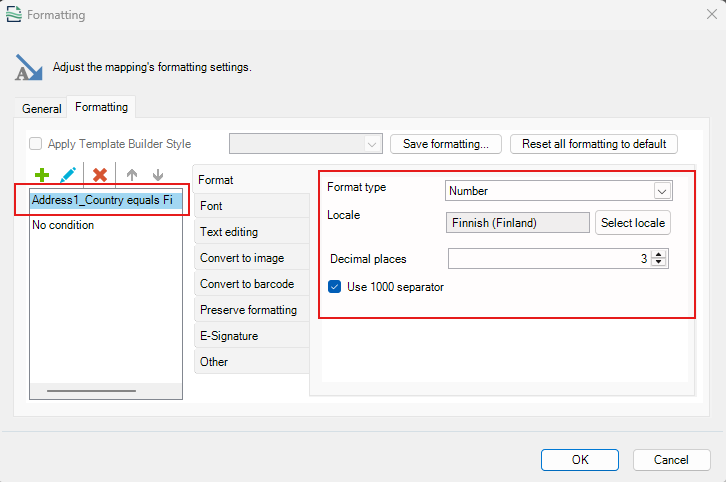The image size is (726, 482).
Task: Click the condition list horizontal scrollbar
Action: click(91, 391)
